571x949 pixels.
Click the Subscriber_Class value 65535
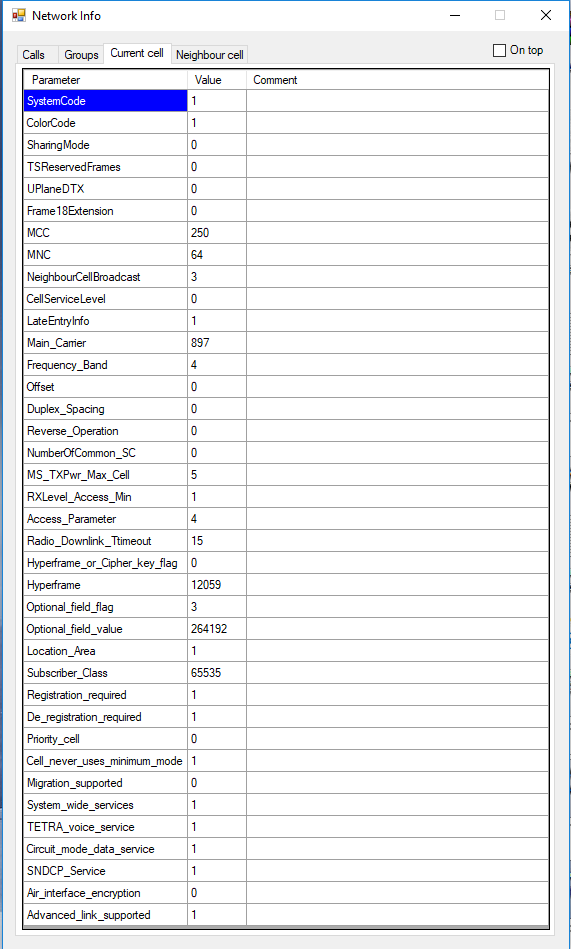click(217, 673)
